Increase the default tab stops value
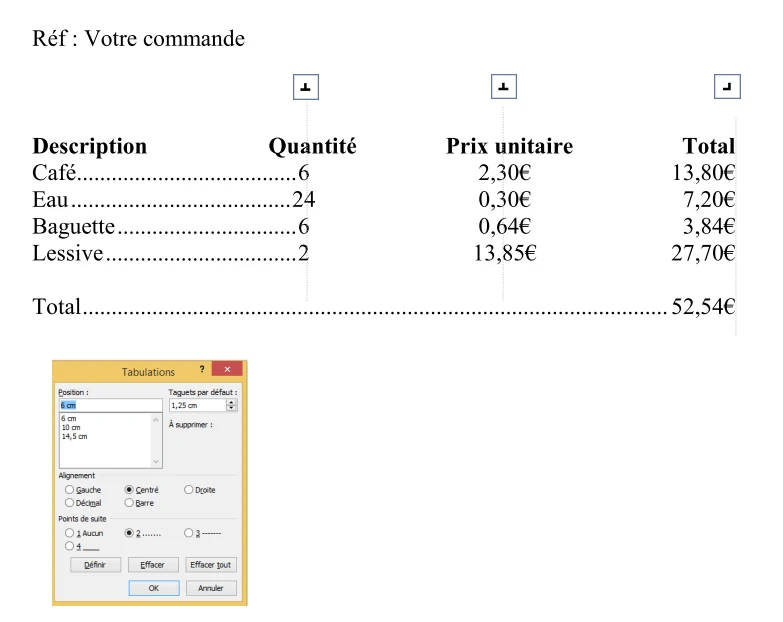This screenshot has height=622, width=783. (232, 403)
